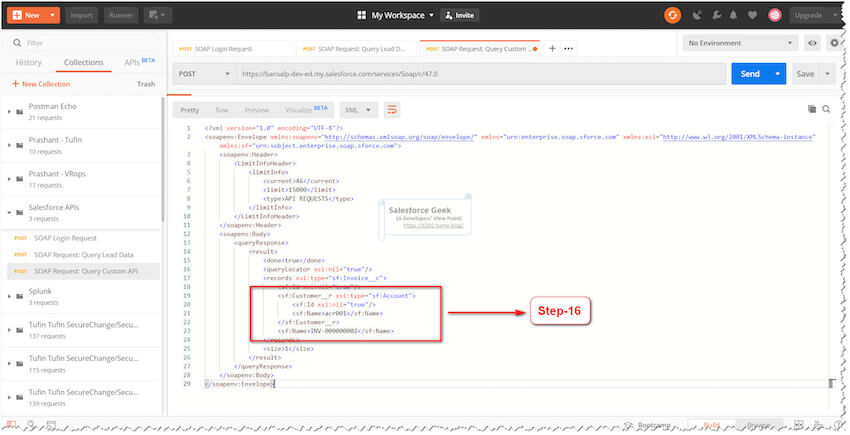The width and height of the screenshot is (850, 435).
Task: Click the orange sync status icon
Action: 672,15
